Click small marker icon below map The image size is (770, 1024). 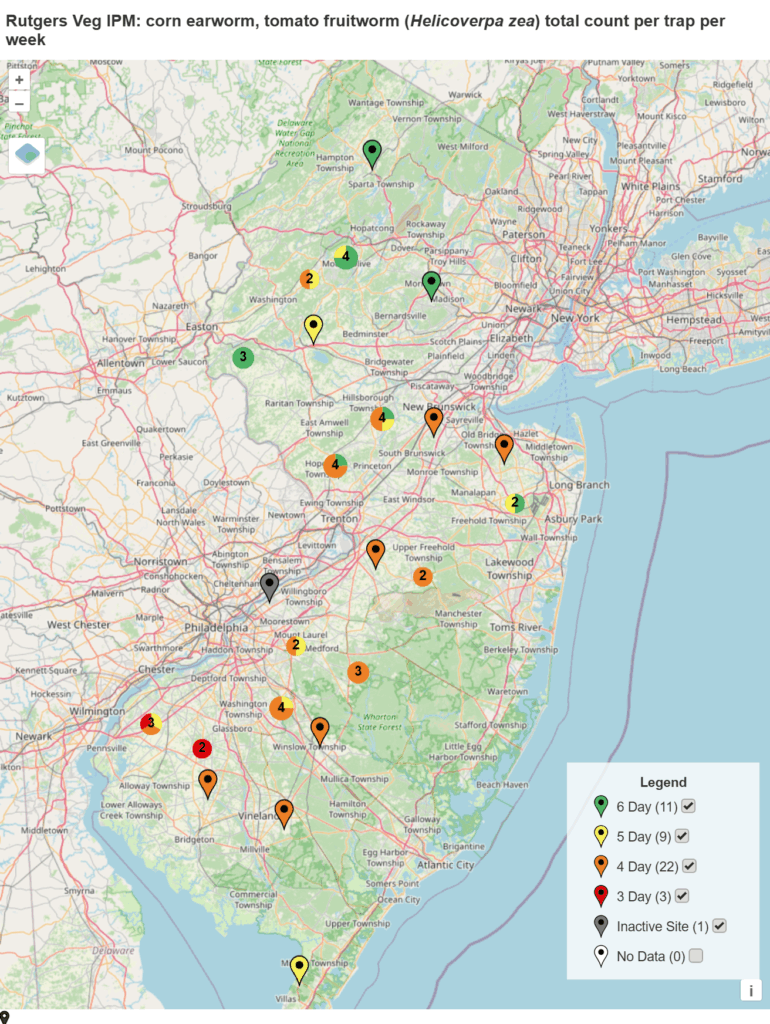(5, 1017)
